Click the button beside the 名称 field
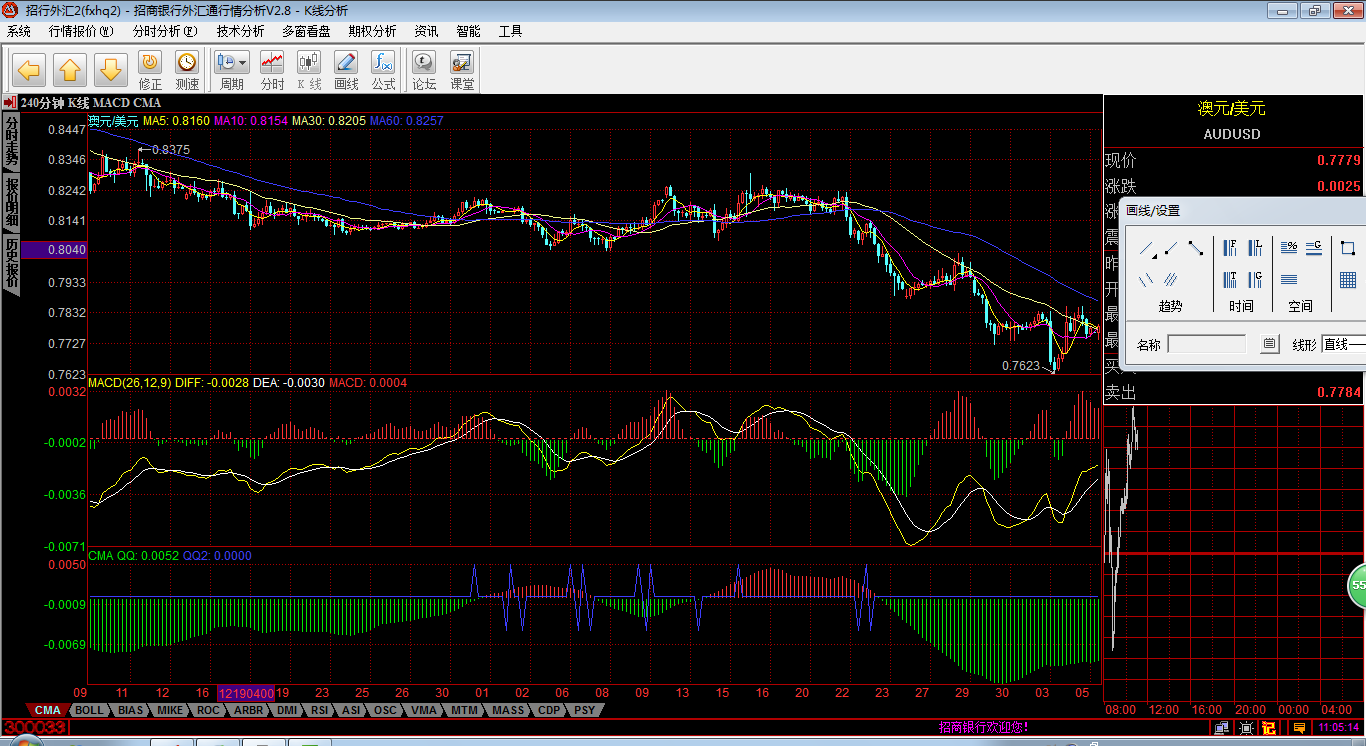 click(x=1269, y=344)
